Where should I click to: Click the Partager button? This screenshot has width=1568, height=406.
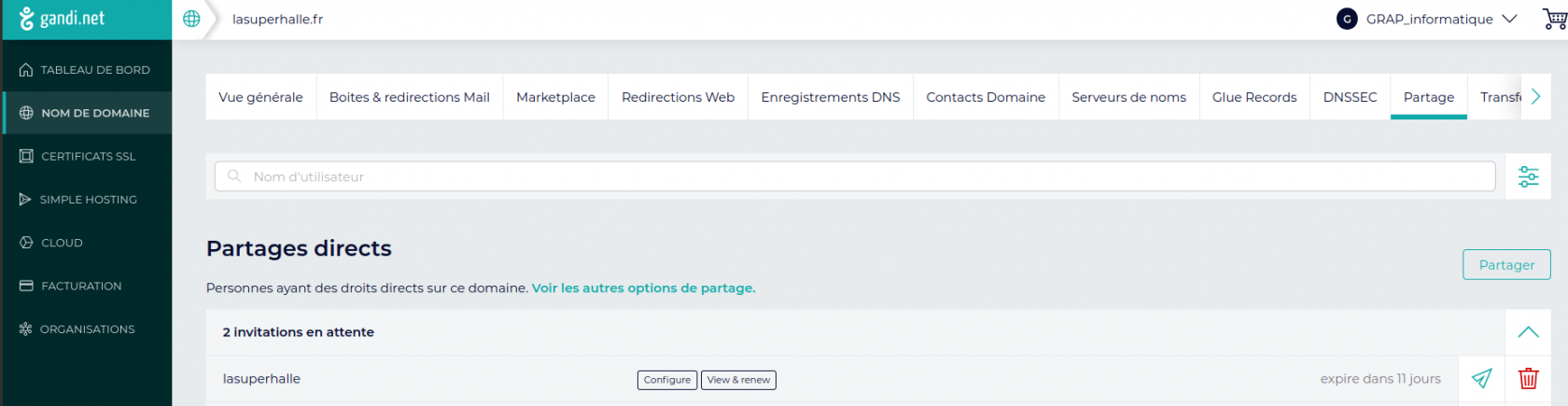pos(1505,265)
